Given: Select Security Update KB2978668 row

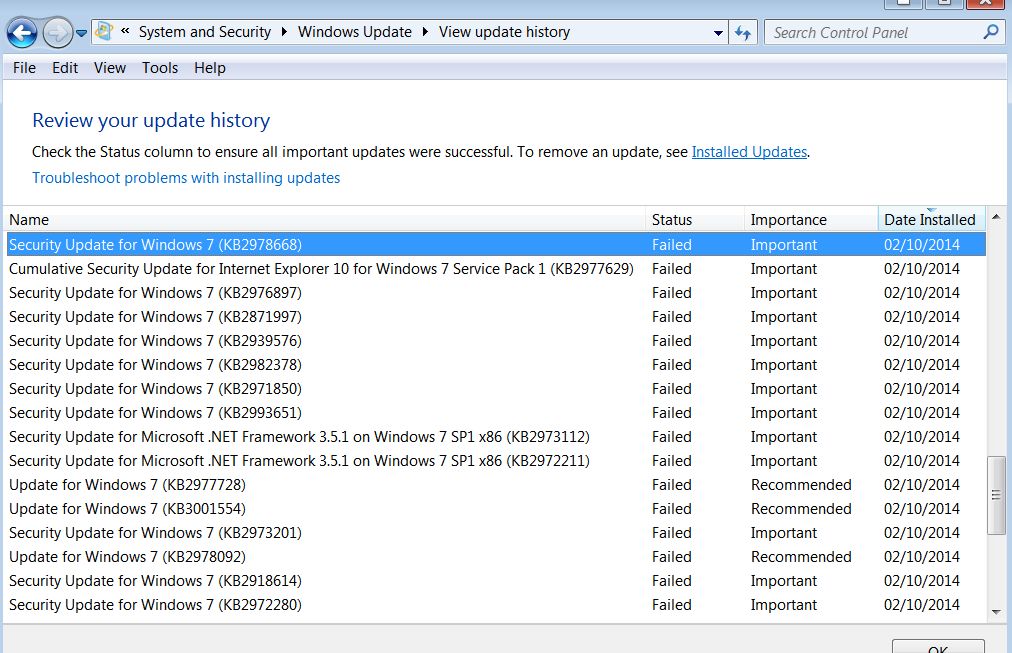Looking at the screenshot, I should coord(496,245).
